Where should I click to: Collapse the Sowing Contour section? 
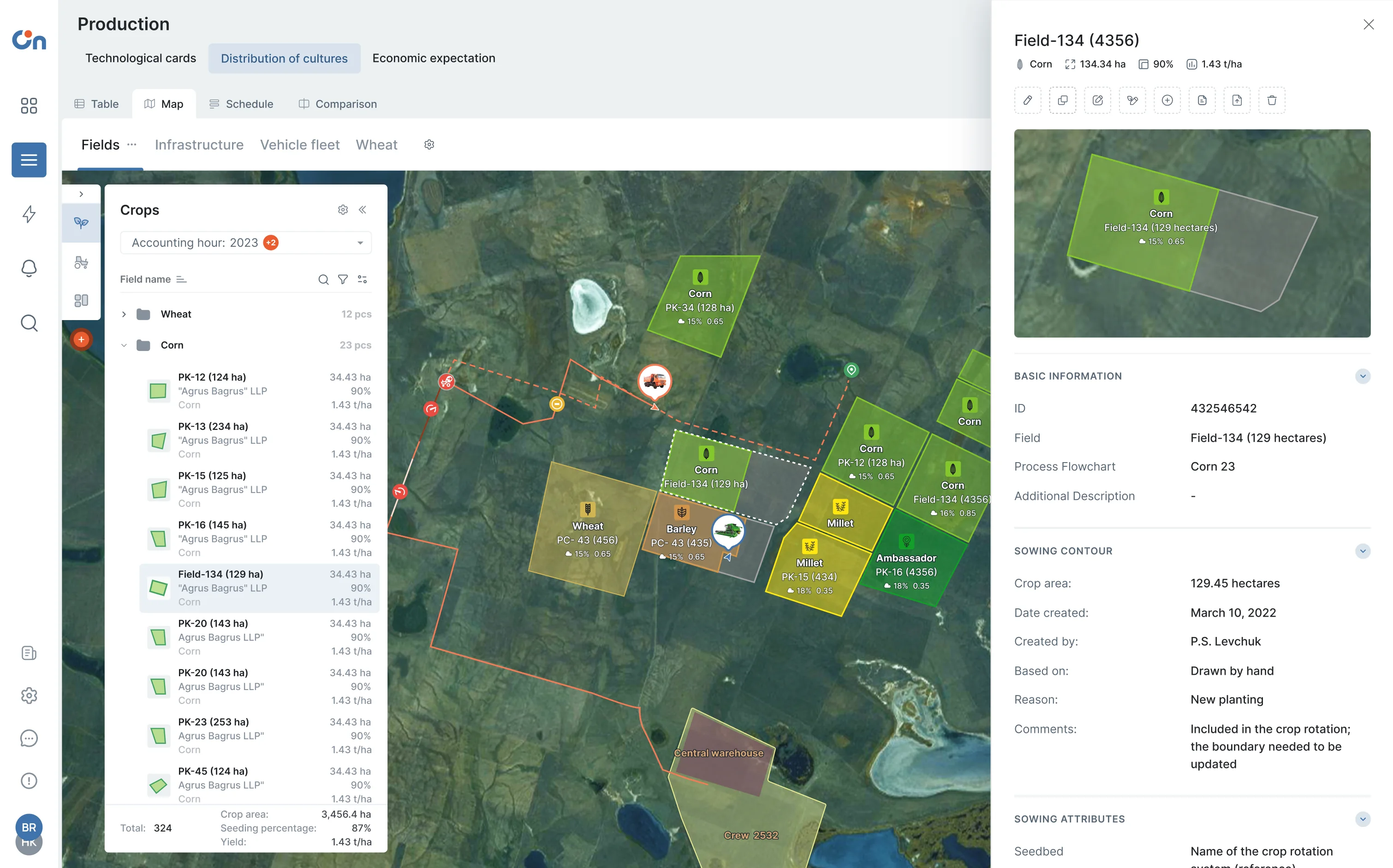tap(1363, 551)
